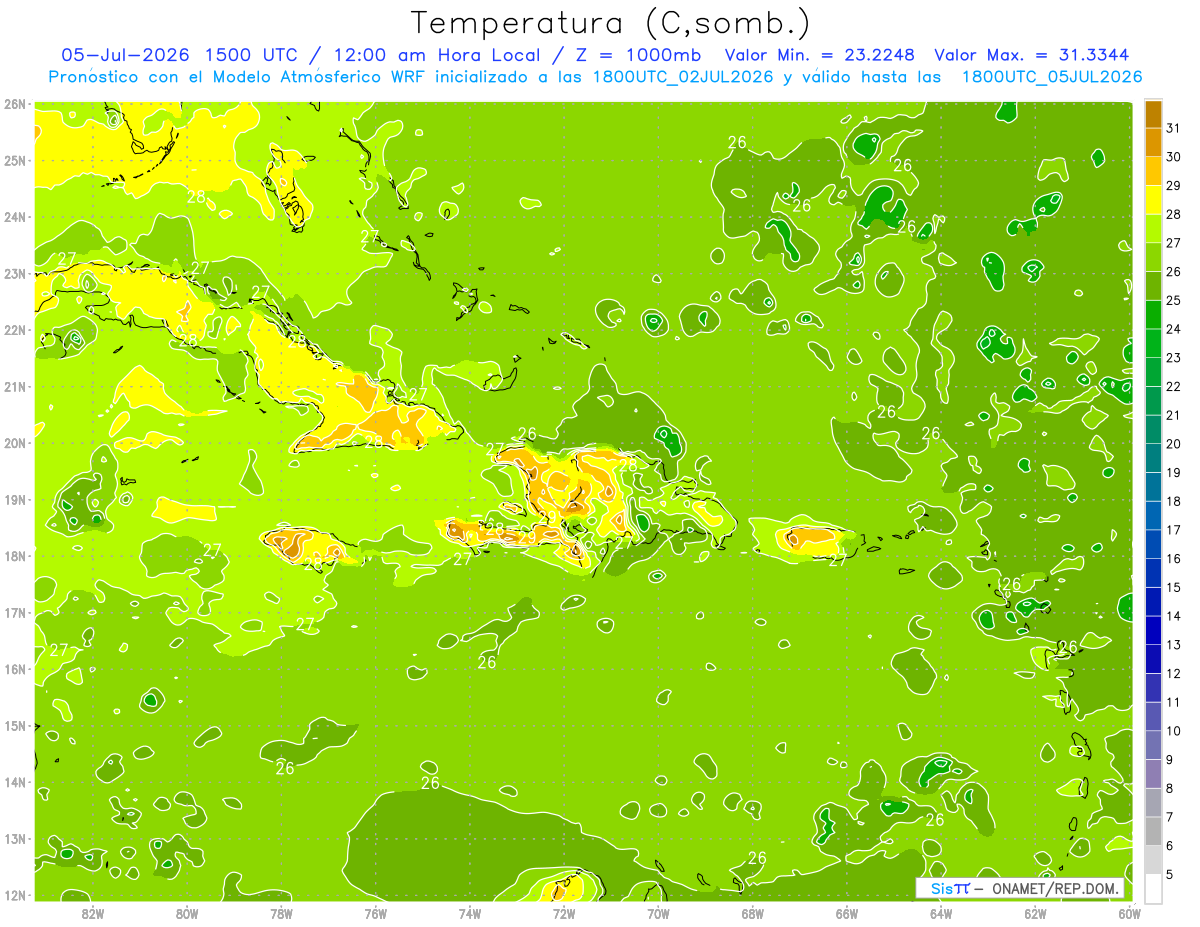Click the 14N latitude axis label
The width and height of the screenshot is (1200, 927).
(15, 782)
